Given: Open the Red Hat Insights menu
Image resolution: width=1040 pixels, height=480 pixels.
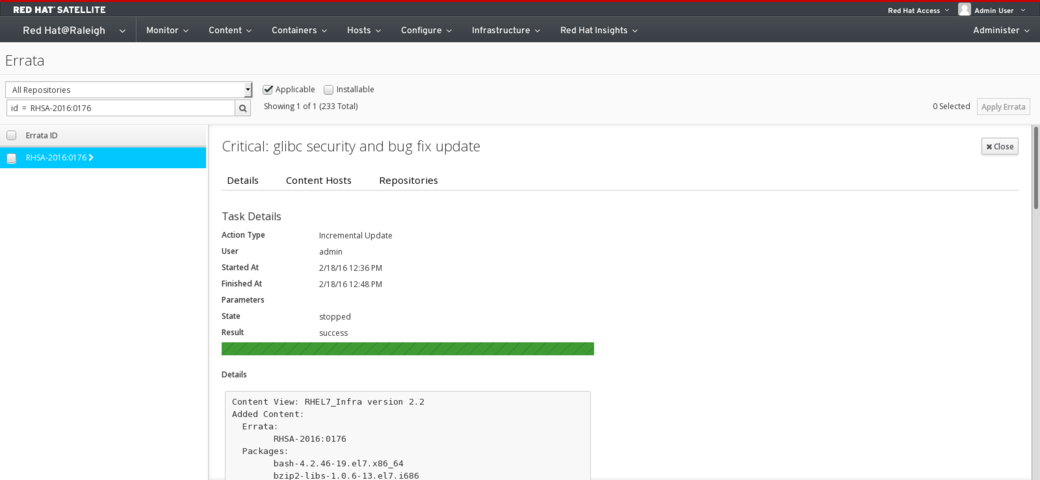Looking at the screenshot, I should [599, 30].
